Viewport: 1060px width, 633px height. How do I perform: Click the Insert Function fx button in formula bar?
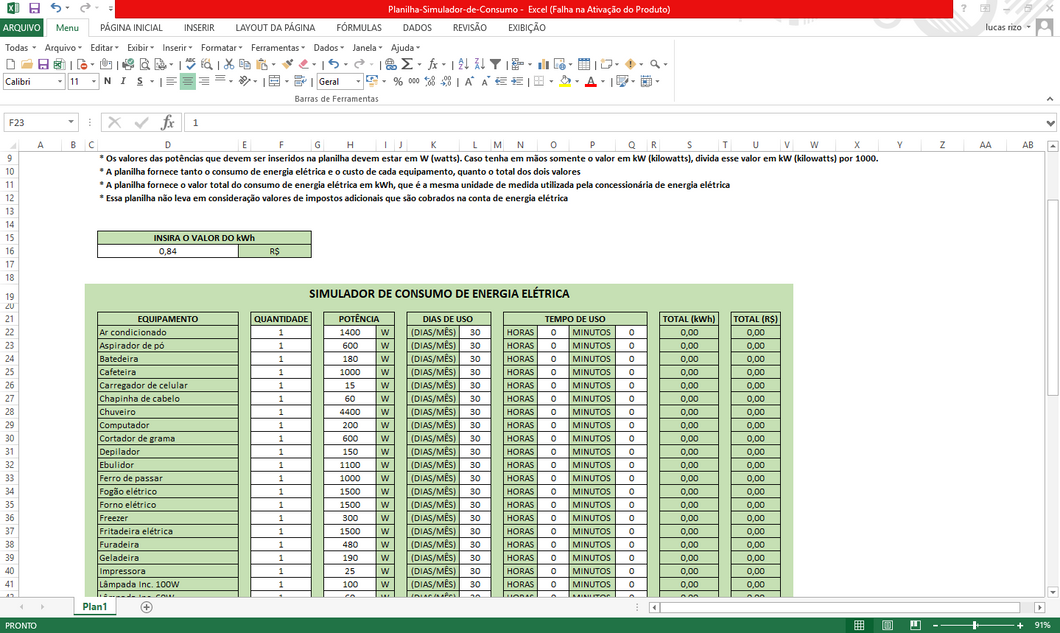[167, 122]
